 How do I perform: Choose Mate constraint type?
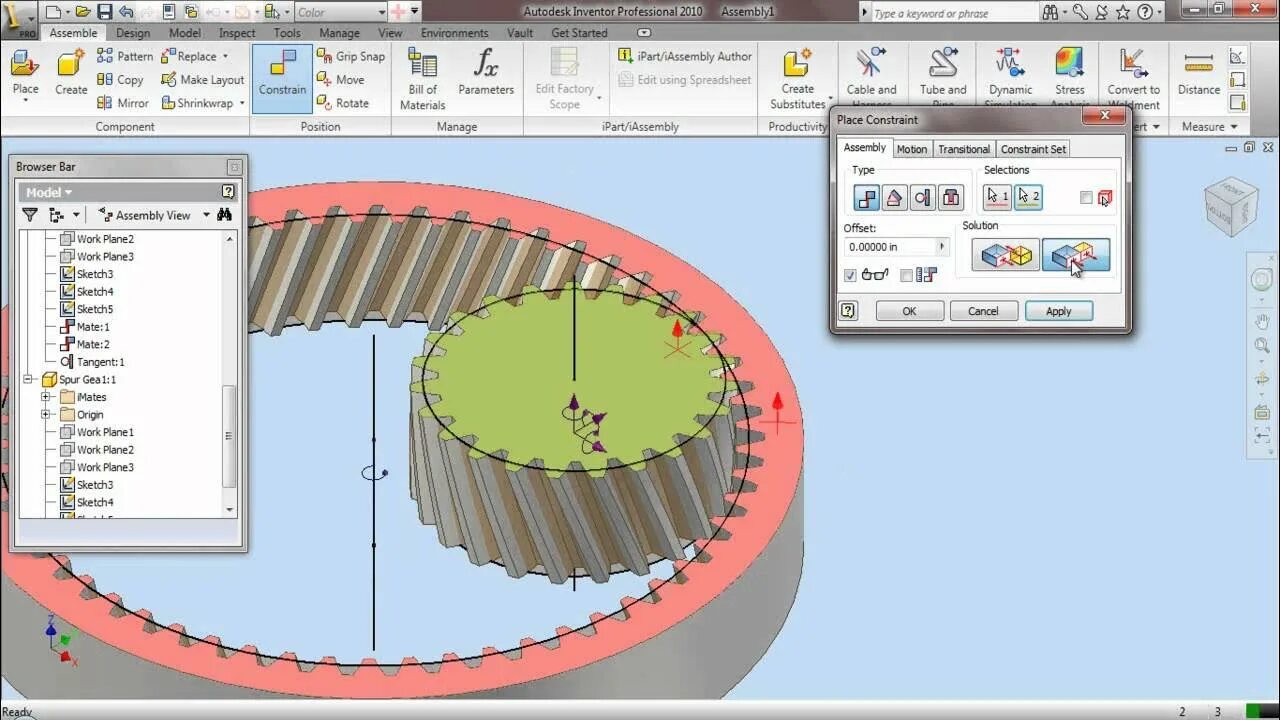(x=866, y=198)
